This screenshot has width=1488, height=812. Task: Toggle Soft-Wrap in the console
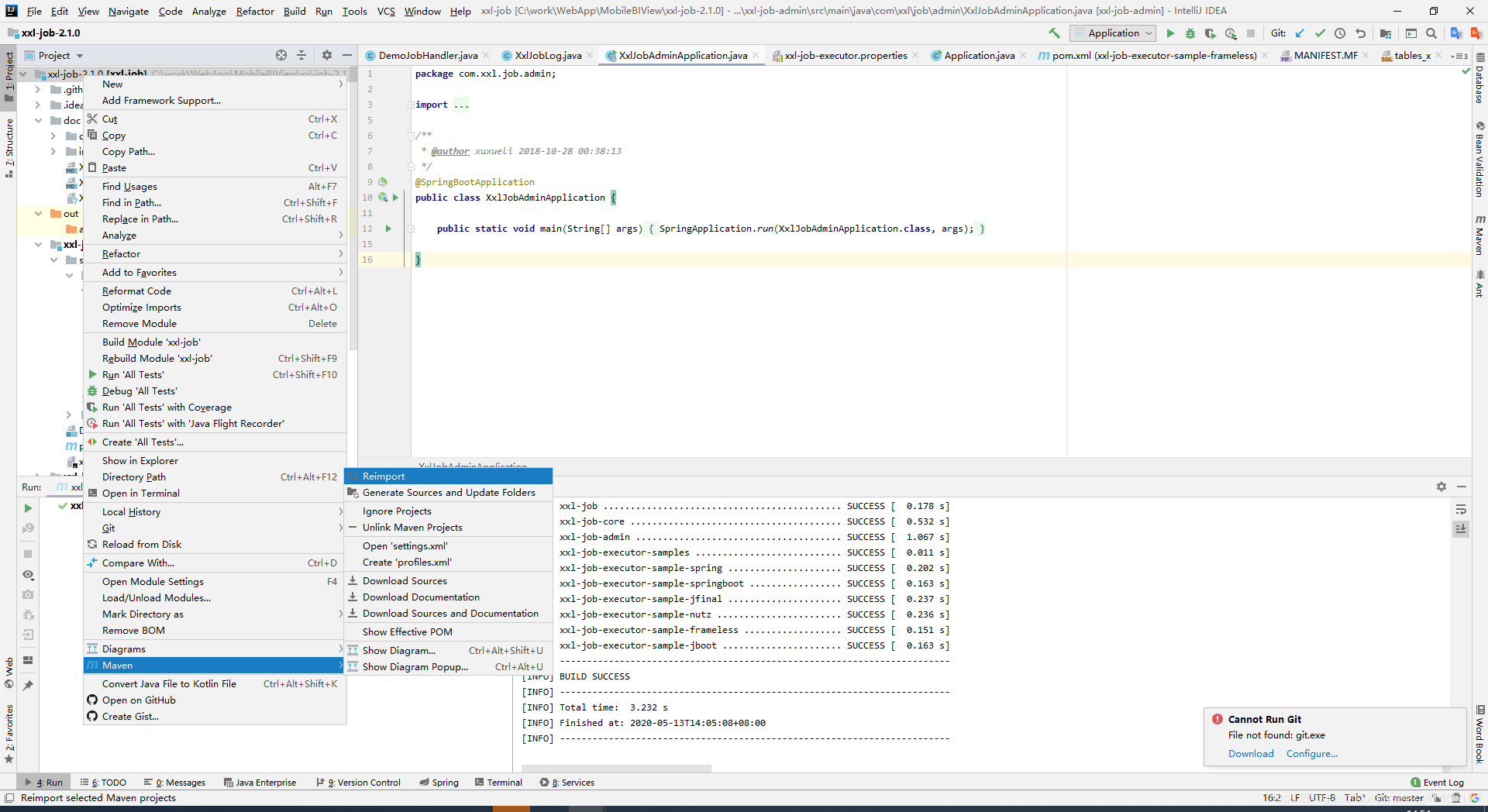[1461, 509]
